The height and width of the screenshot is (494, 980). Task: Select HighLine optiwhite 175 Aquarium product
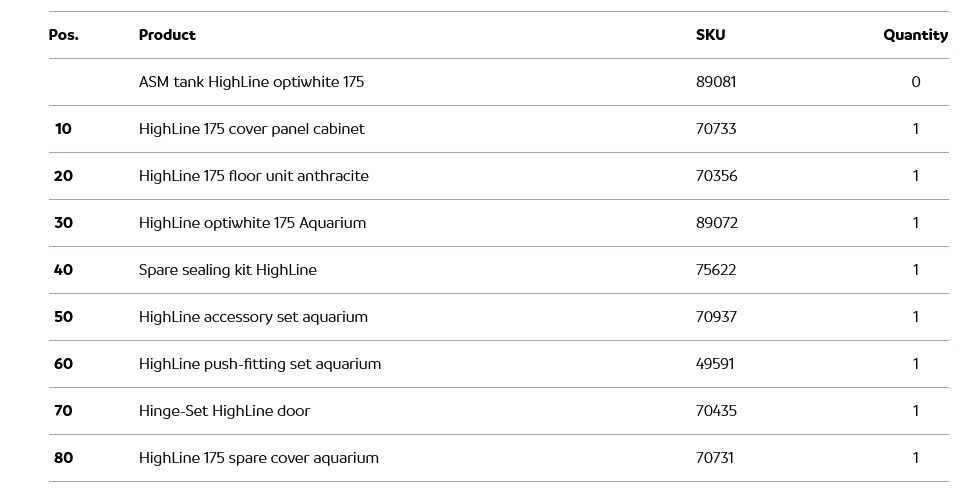click(x=252, y=223)
